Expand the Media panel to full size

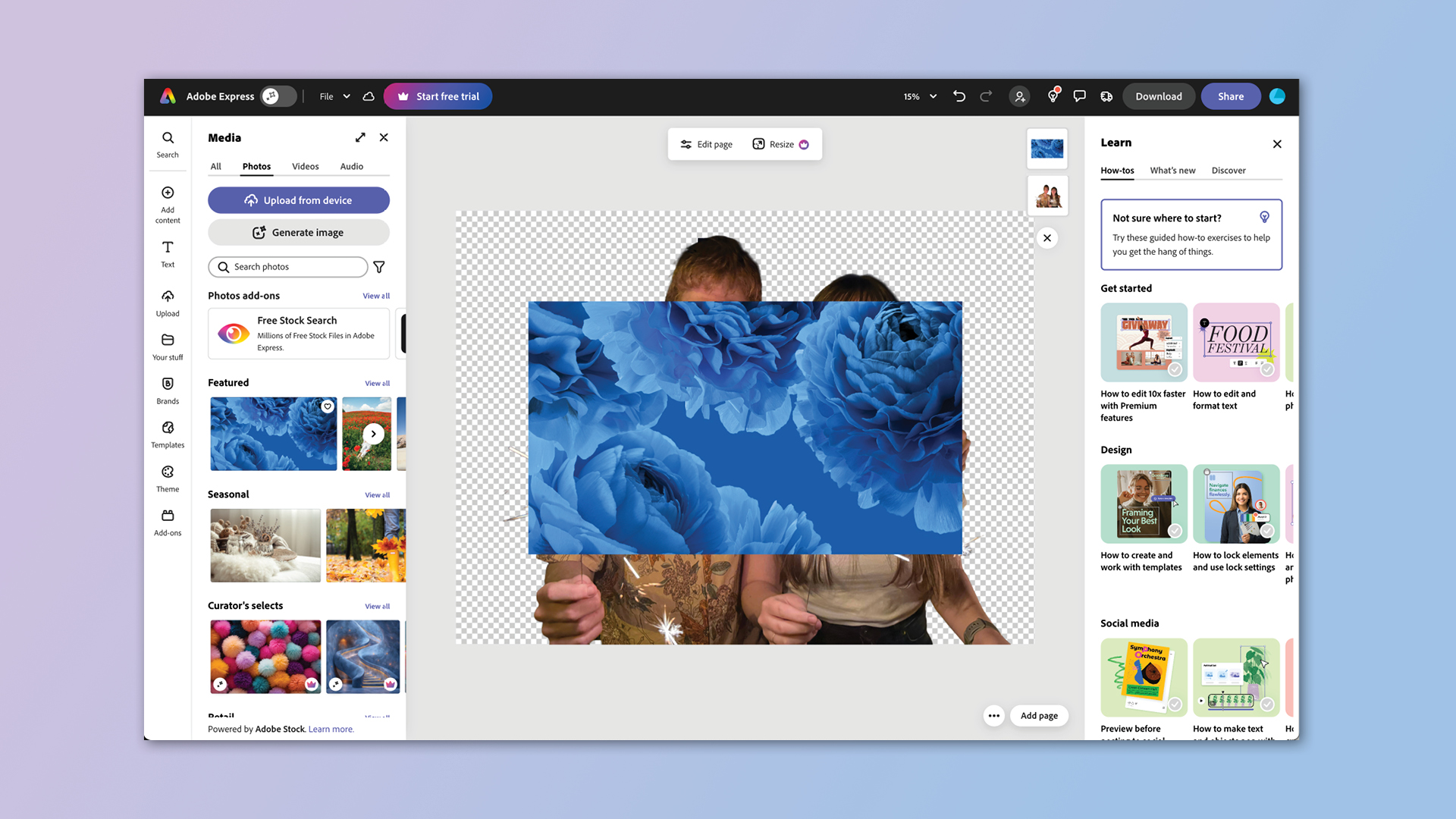[x=359, y=137]
